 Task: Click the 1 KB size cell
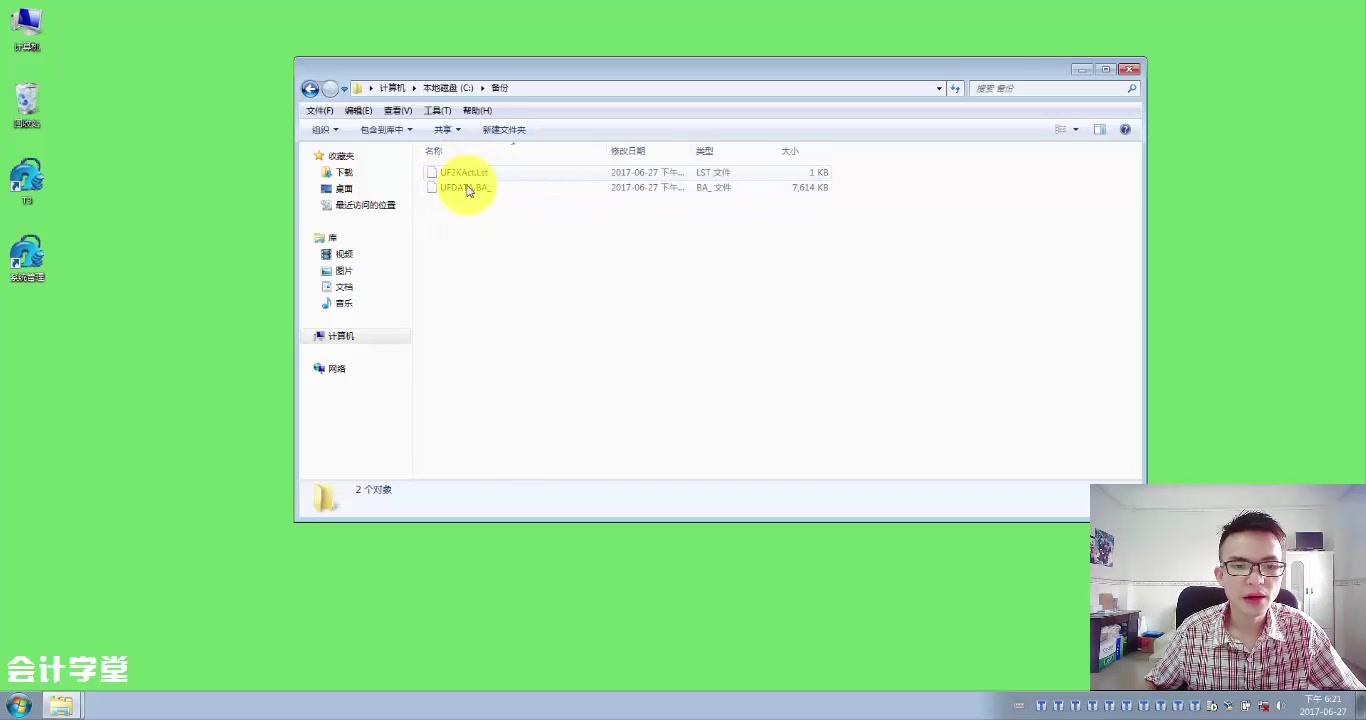coord(819,173)
